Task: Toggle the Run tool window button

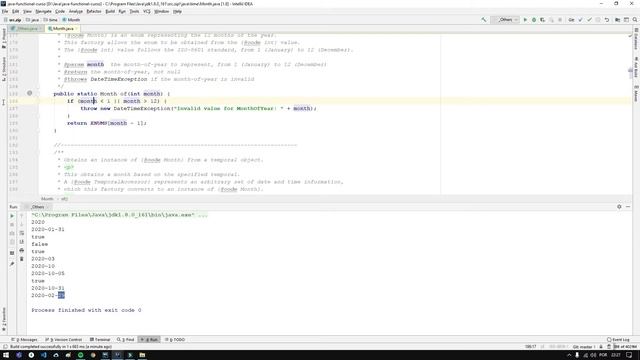Action: (149, 340)
